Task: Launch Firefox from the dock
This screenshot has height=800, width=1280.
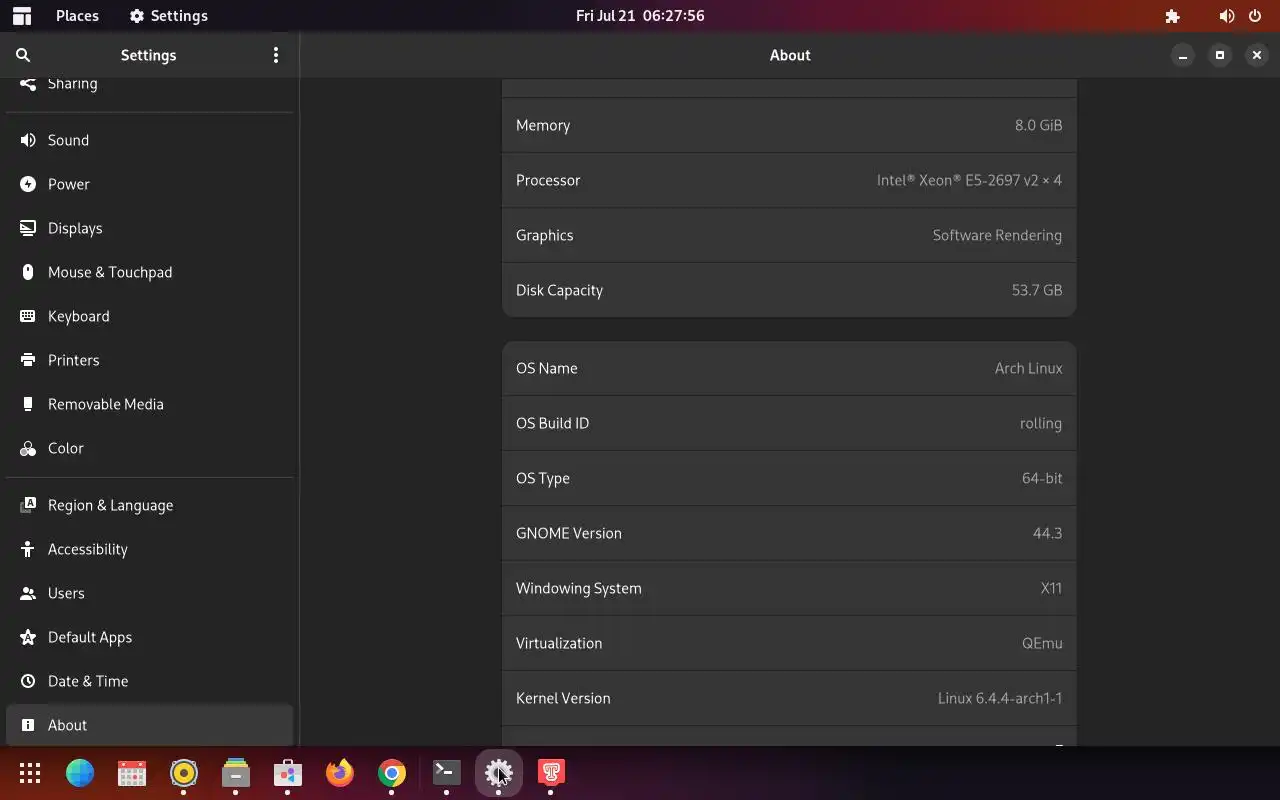Action: [x=340, y=773]
